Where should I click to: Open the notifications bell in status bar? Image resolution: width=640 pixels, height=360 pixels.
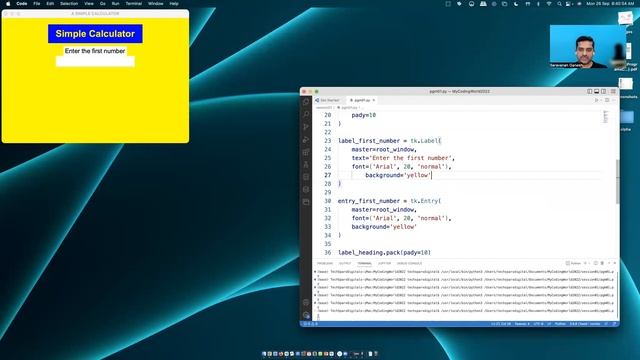tap(614, 324)
